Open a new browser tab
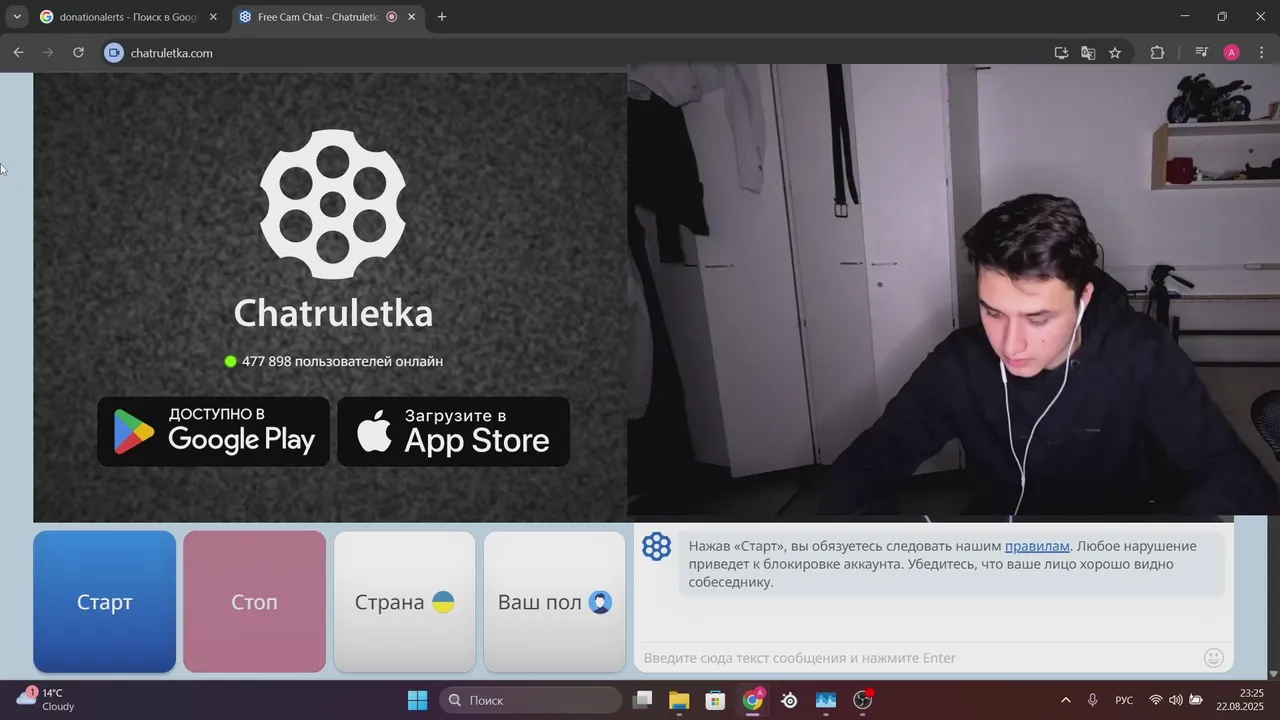1280x720 pixels. (x=442, y=17)
